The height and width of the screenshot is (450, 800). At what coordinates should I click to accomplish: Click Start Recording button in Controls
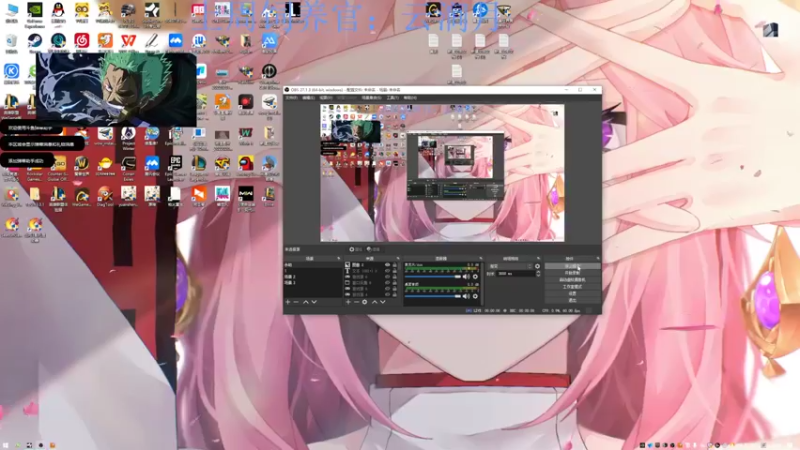click(572, 273)
